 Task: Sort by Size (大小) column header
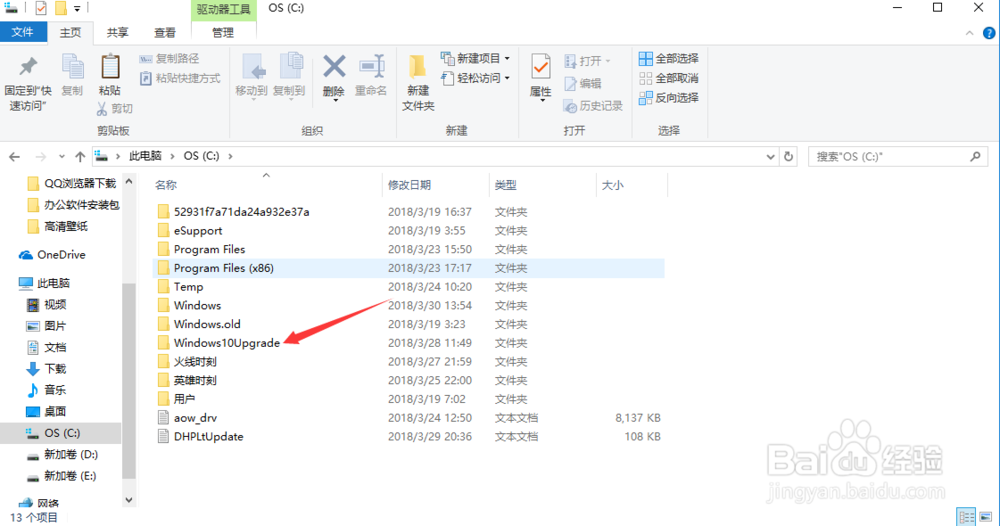coord(612,185)
